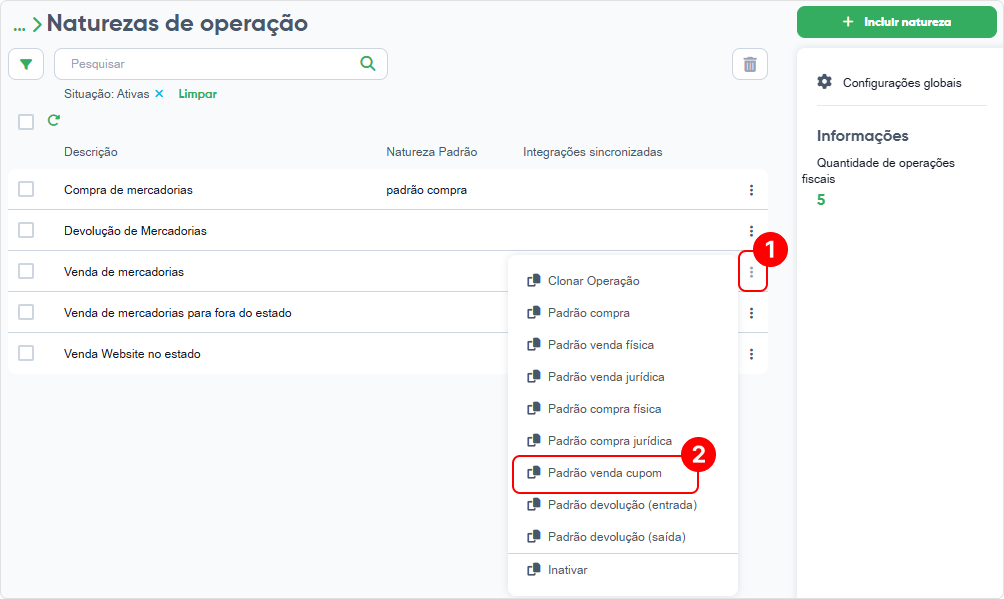Click the padrão compra cell value
1004x599 pixels.
point(426,190)
